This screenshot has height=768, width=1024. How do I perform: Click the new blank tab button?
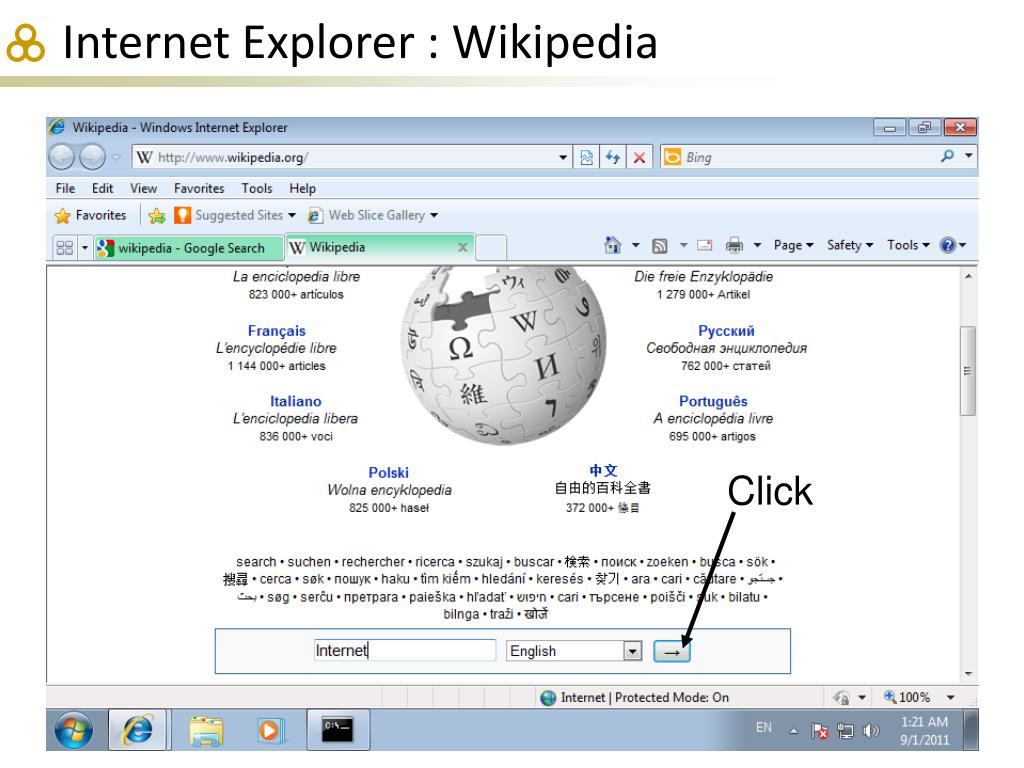pos(491,248)
